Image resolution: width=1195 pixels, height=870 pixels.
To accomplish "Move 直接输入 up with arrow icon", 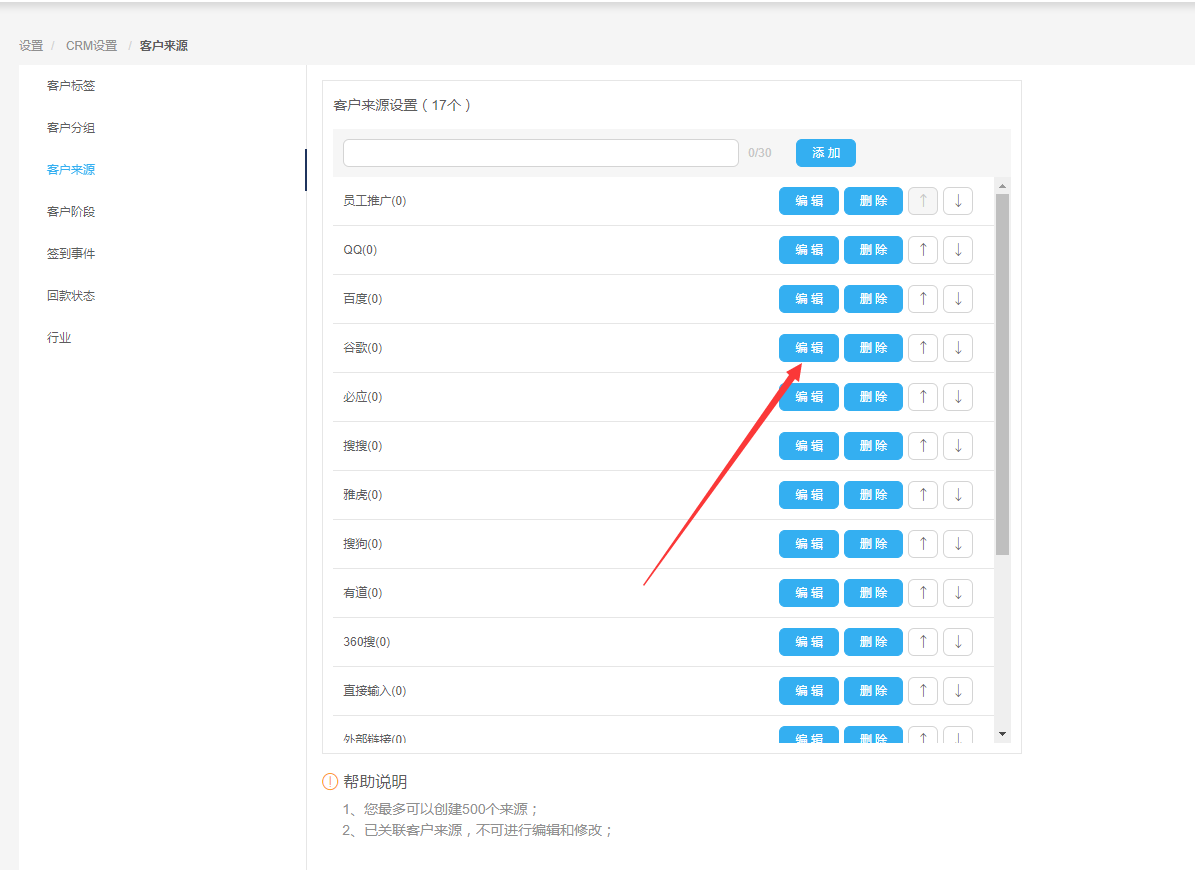I will (x=922, y=690).
